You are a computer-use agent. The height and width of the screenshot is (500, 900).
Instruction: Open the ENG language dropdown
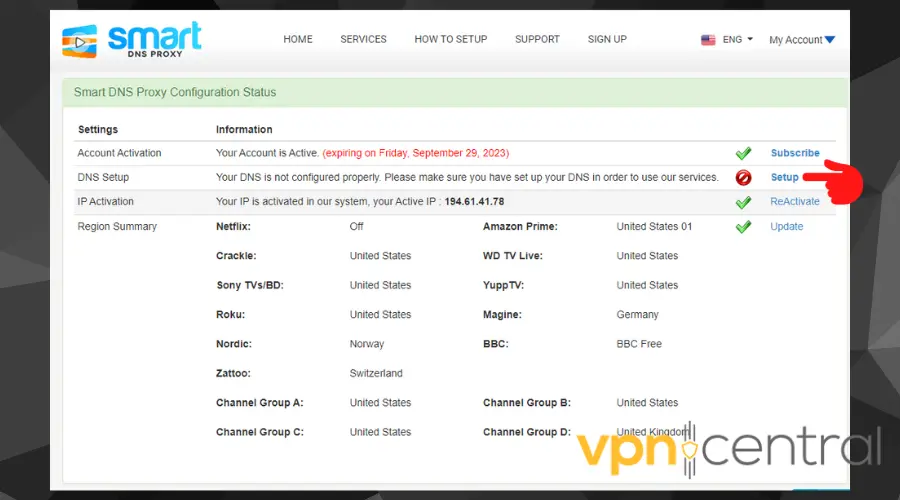click(738, 40)
